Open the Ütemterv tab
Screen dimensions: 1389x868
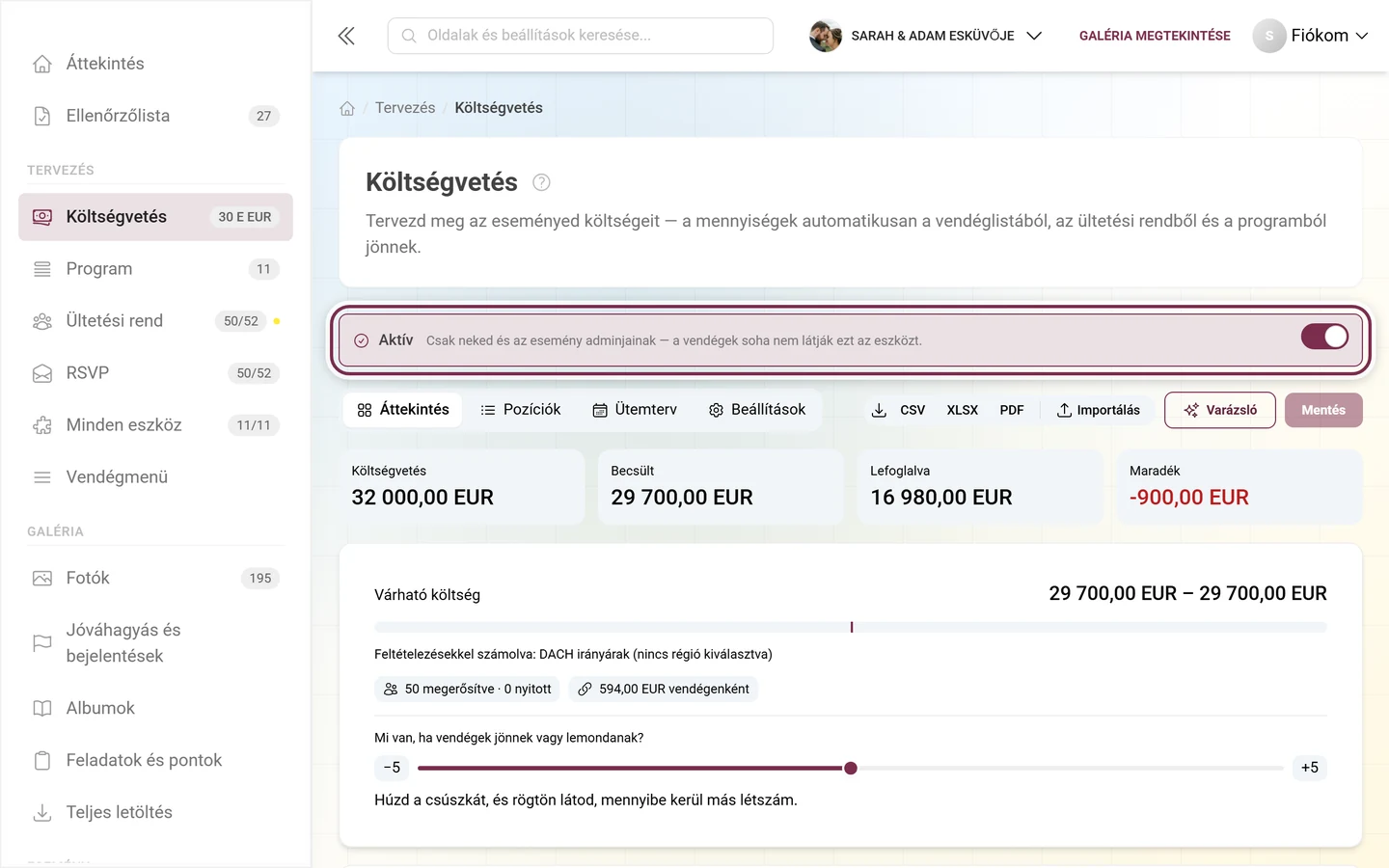coord(635,410)
